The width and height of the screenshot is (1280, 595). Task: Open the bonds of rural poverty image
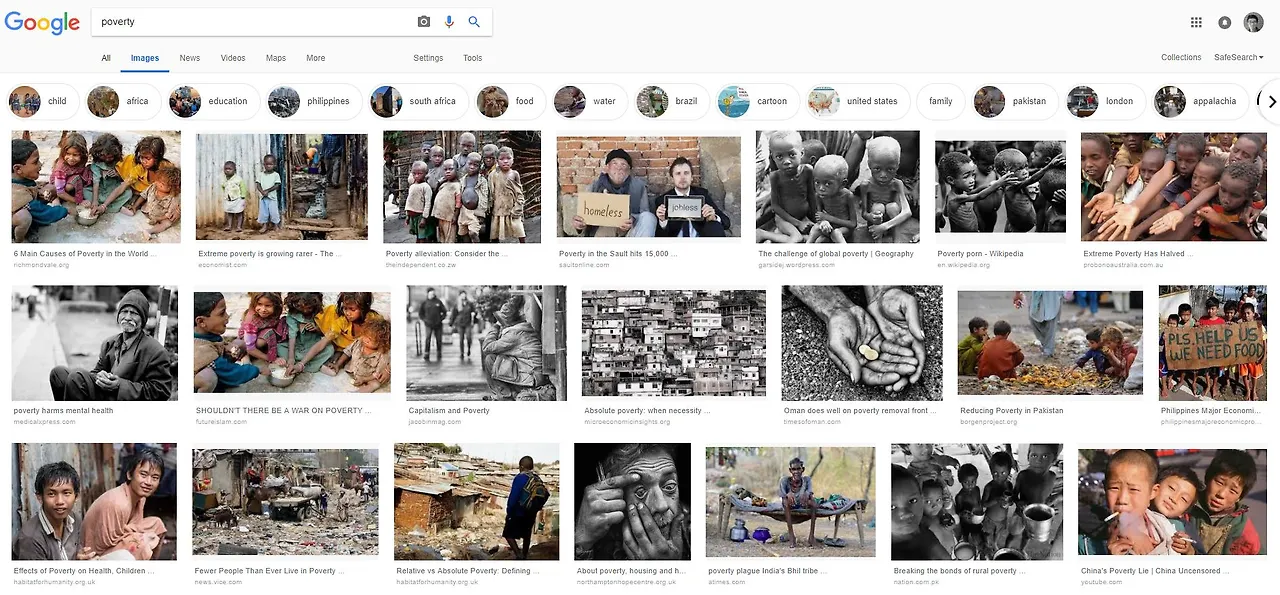coord(976,501)
